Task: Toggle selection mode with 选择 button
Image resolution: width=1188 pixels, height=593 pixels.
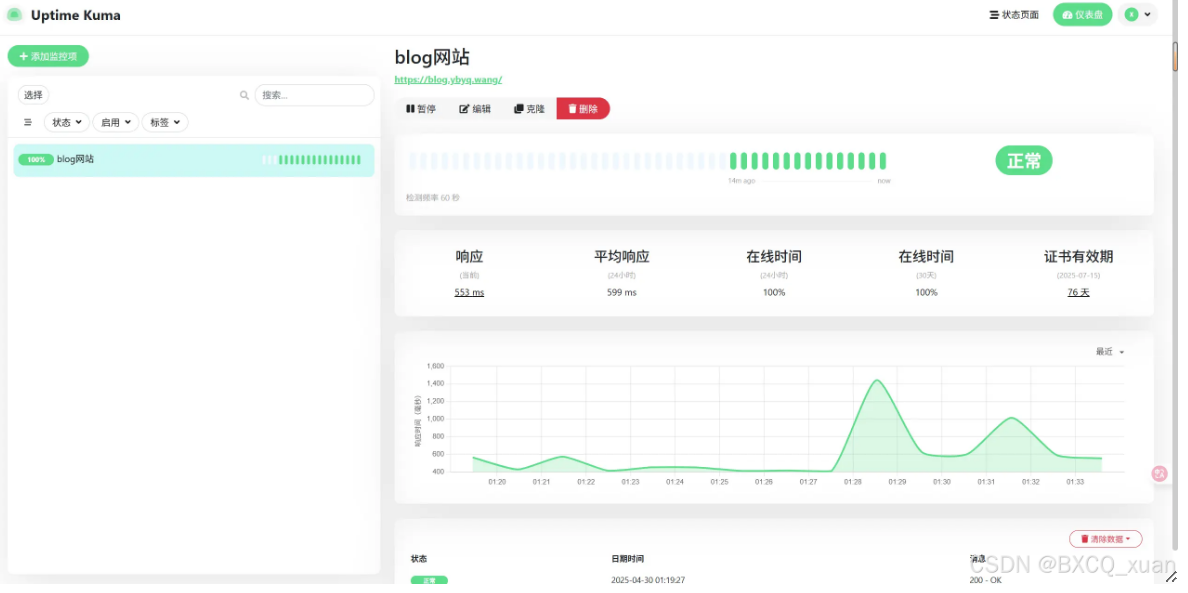Action: pyautogui.click(x=33, y=95)
